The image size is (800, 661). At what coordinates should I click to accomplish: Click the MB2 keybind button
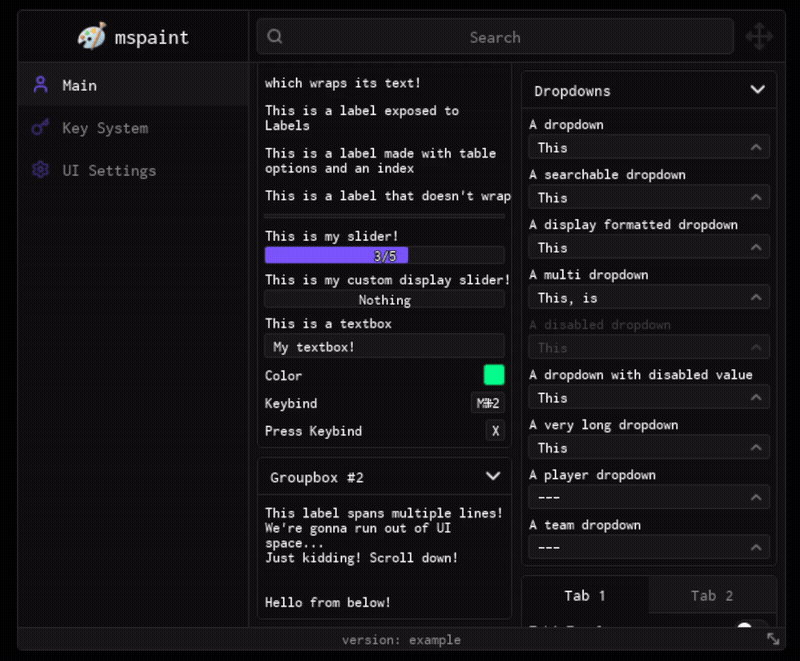tap(488, 403)
